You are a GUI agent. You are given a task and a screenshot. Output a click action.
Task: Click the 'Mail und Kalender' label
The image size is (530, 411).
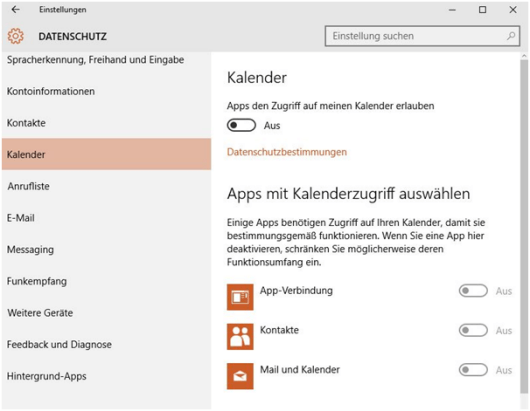pyautogui.click(x=300, y=369)
